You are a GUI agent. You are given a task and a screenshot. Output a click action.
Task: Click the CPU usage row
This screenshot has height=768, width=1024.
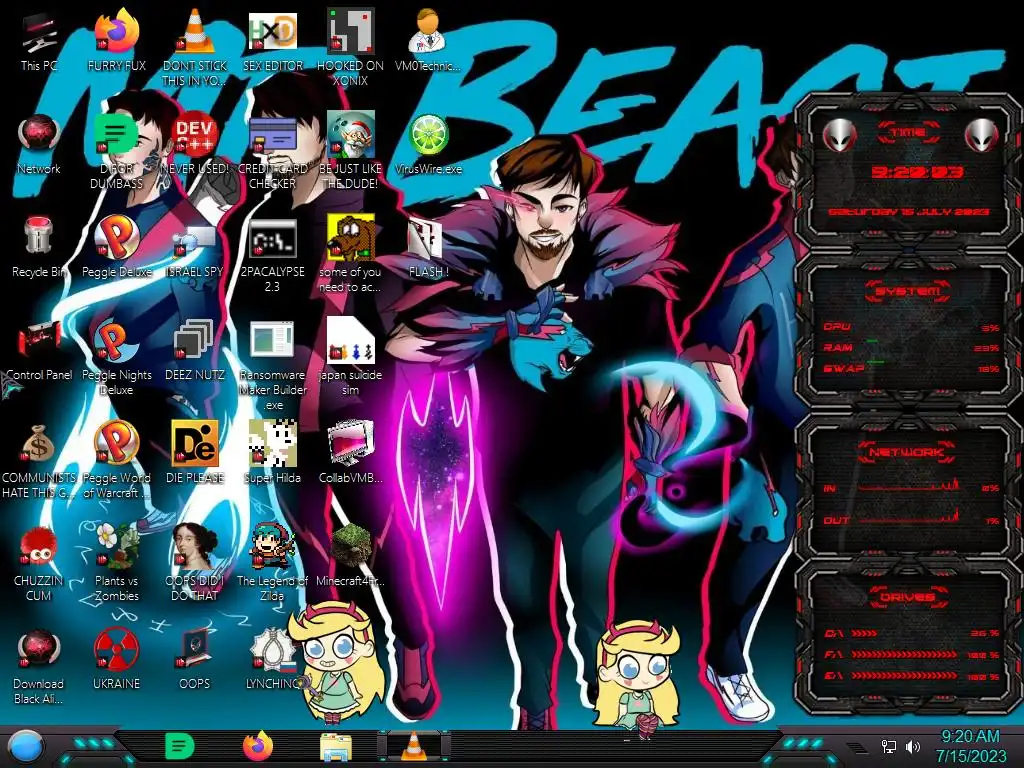[x=912, y=327]
